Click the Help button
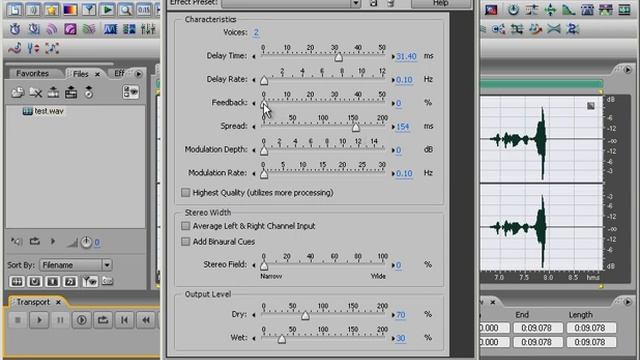The image size is (640, 360). coord(440,3)
